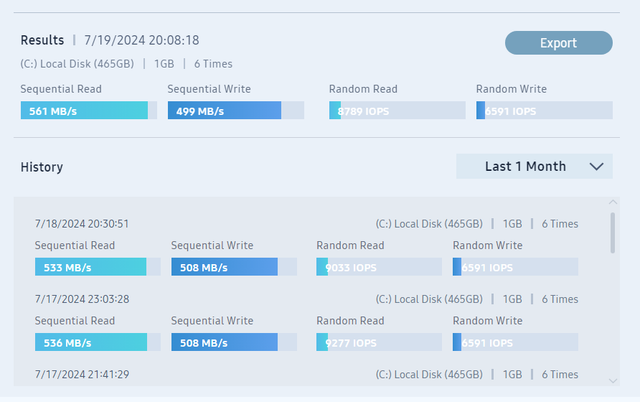The height and width of the screenshot is (402, 640).
Task: Click the 561 MB/s sequential read bar
Action: click(89, 111)
